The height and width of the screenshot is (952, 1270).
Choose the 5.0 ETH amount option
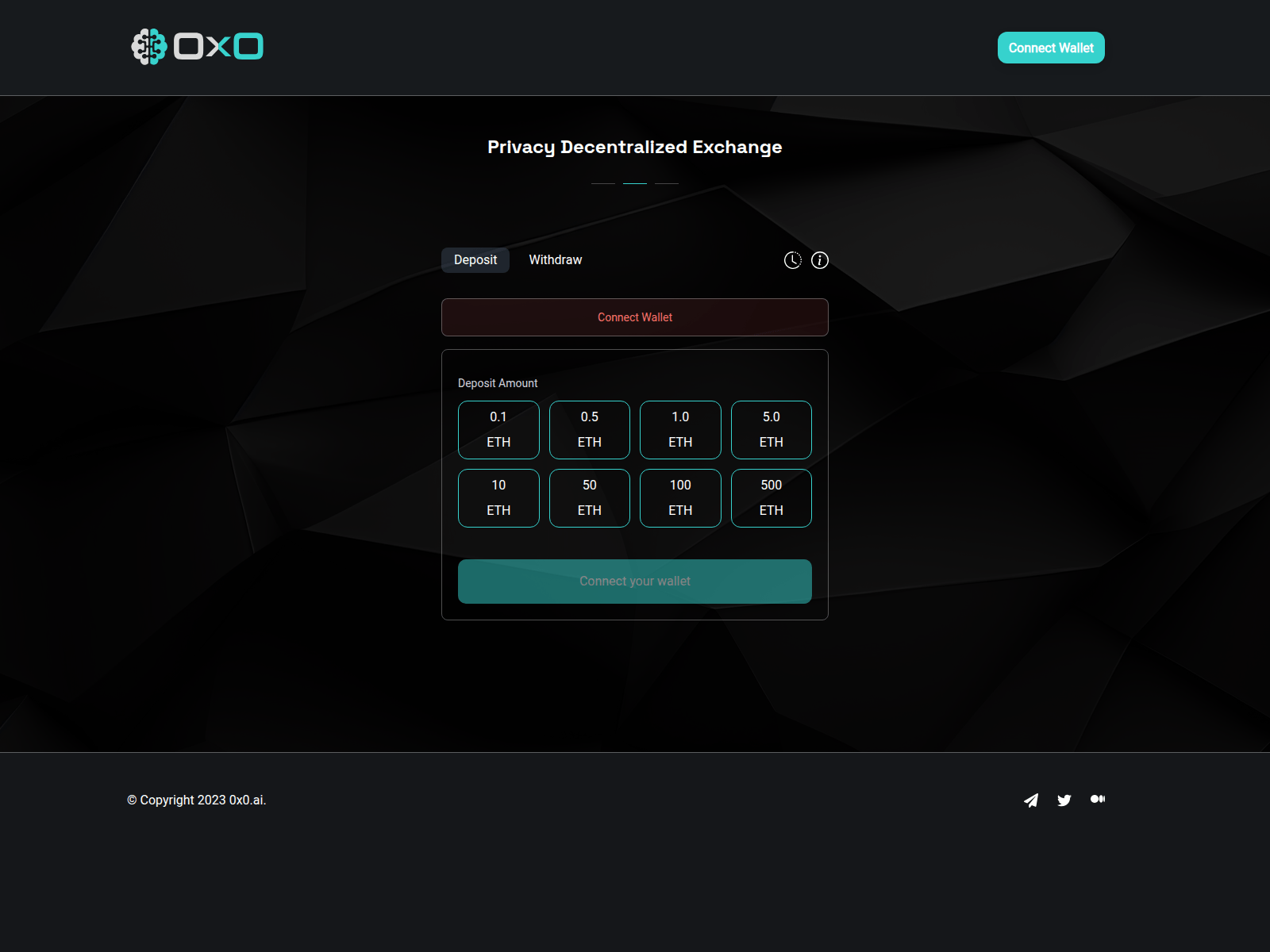click(771, 429)
